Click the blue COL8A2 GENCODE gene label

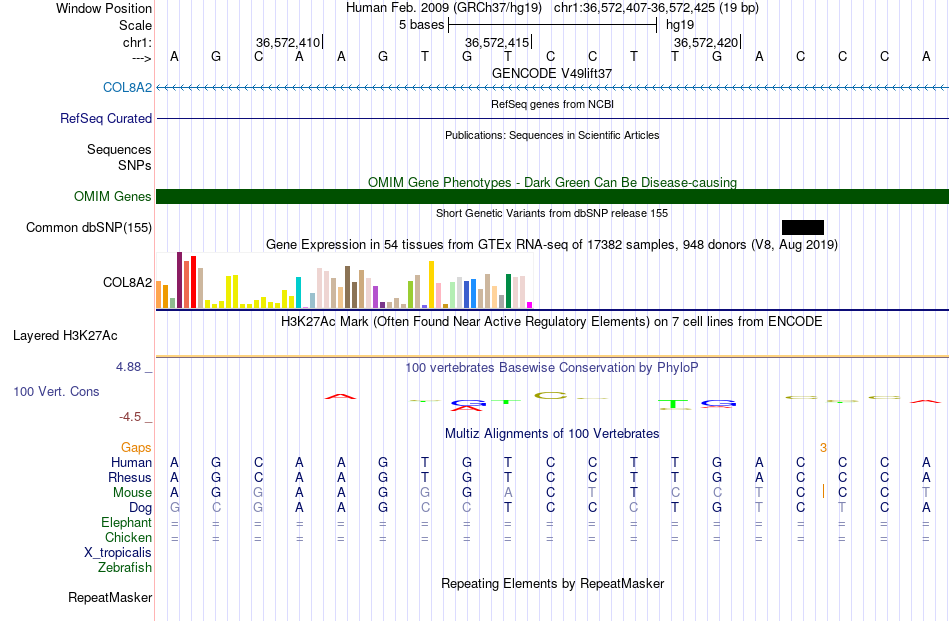[127, 87]
